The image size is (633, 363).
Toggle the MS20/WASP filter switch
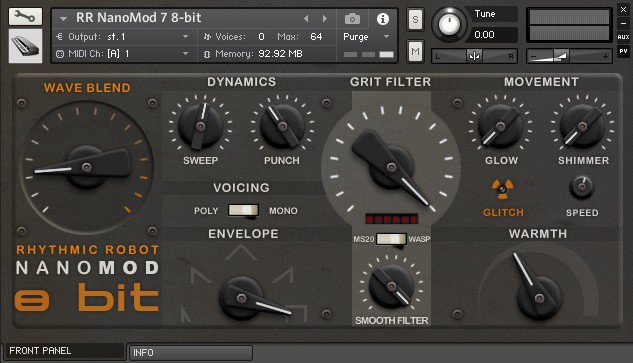[x=391, y=239]
